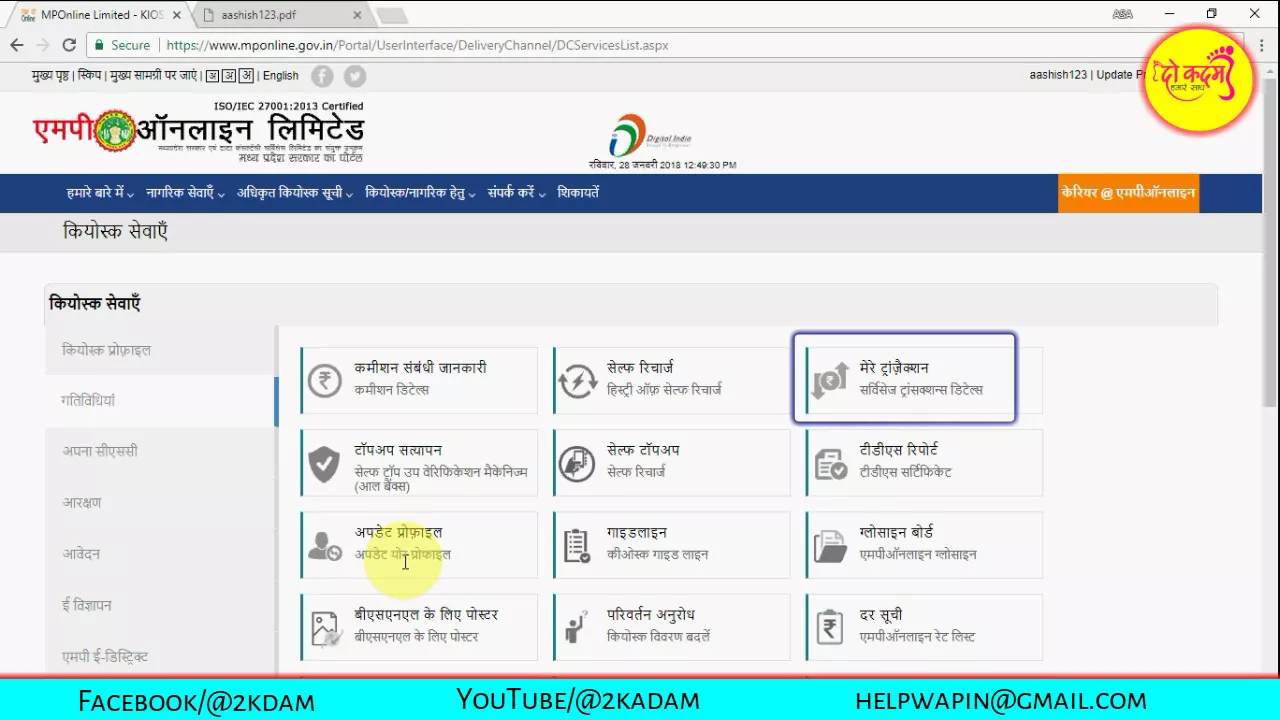
Task: Select कियोस्क प्रोफ़ाइल in the sidebar
Action: pos(160,350)
